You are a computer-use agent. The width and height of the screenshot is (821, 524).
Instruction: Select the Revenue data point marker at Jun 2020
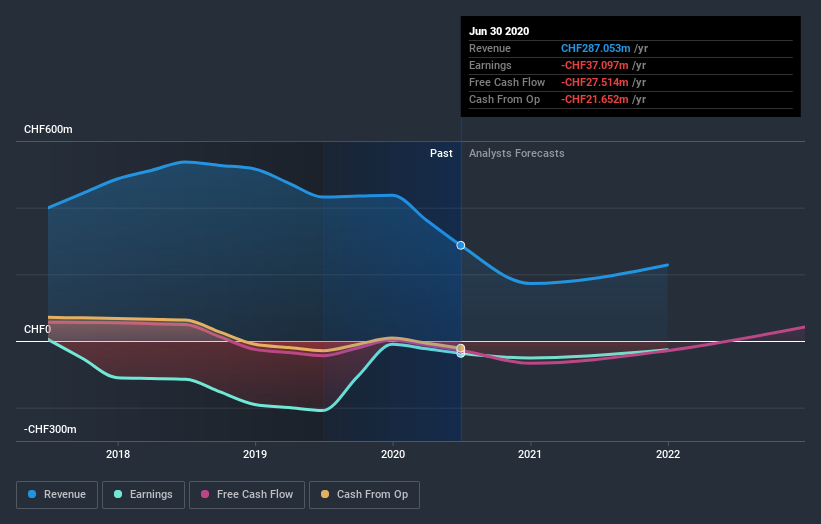461,246
